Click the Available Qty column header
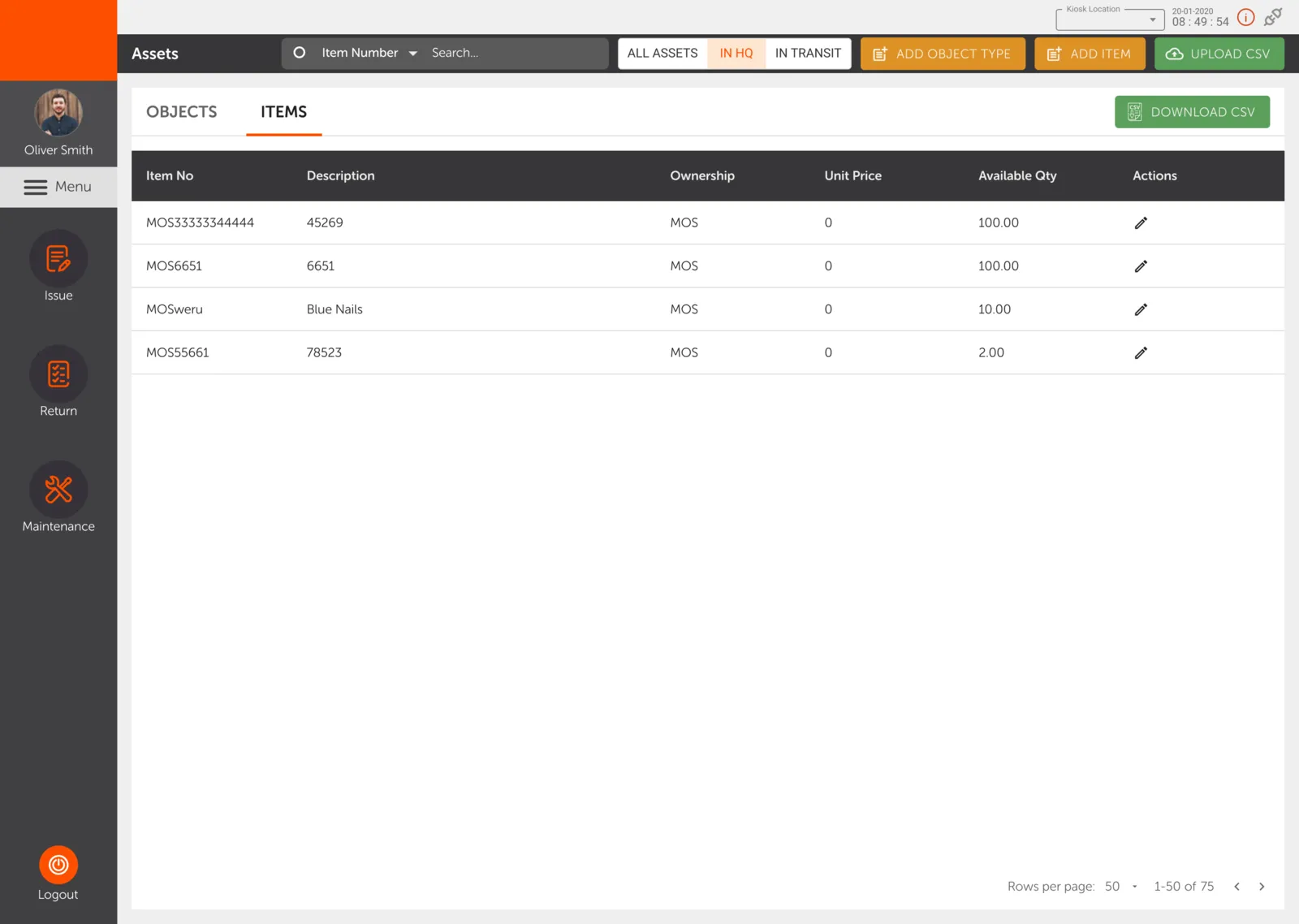The width and height of the screenshot is (1299, 924). [1017, 176]
